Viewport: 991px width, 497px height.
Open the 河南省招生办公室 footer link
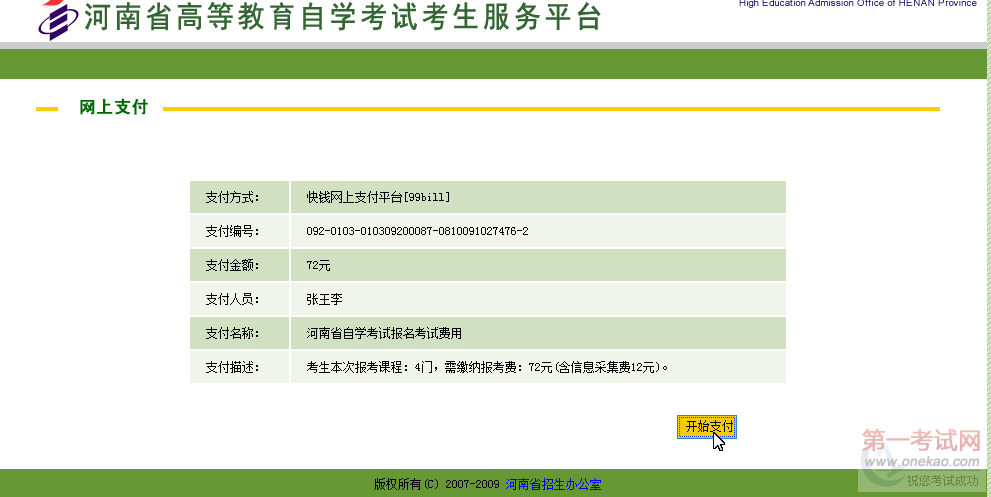pyautogui.click(x=553, y=485)
